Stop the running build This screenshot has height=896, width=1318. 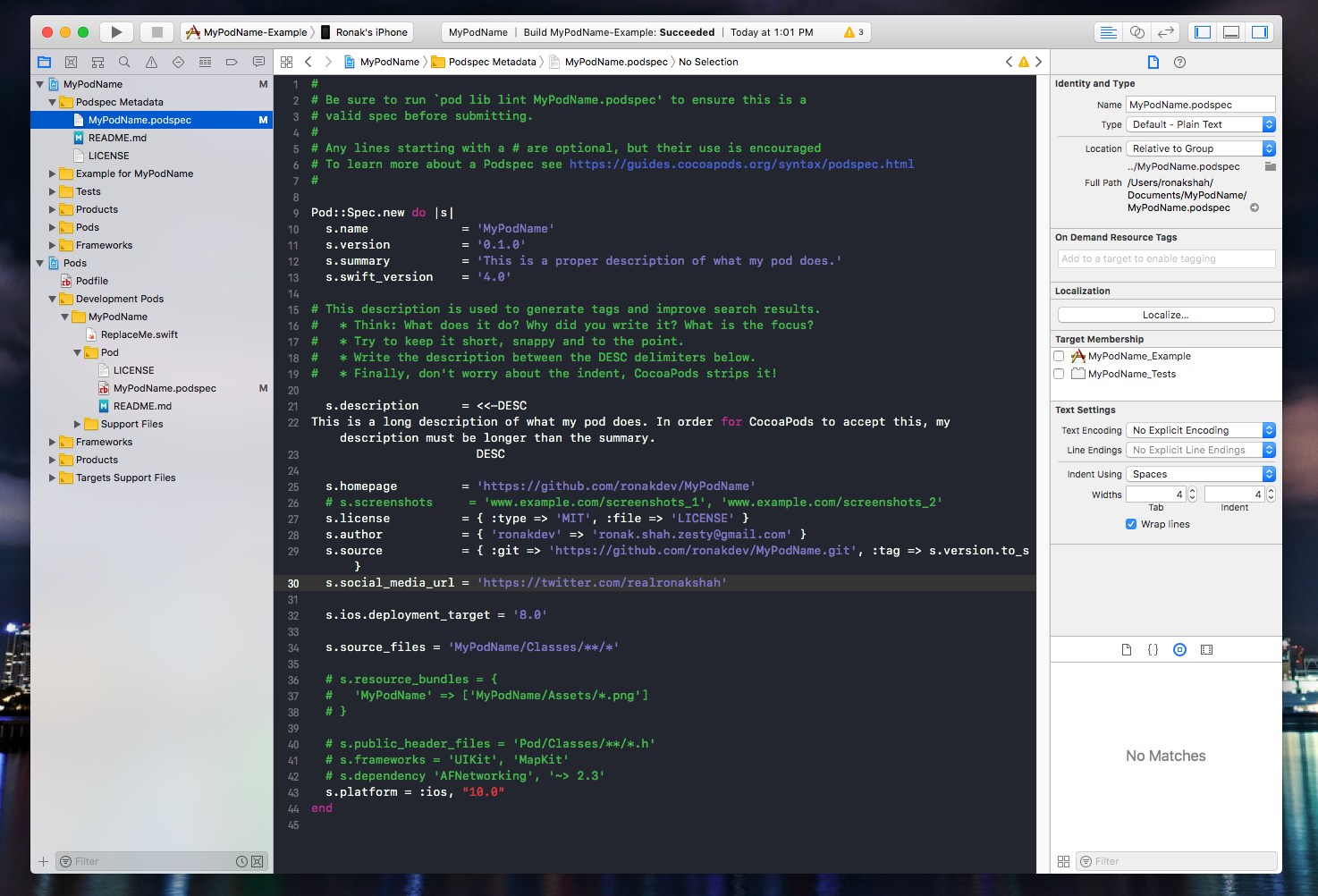[x=157, y=32]
